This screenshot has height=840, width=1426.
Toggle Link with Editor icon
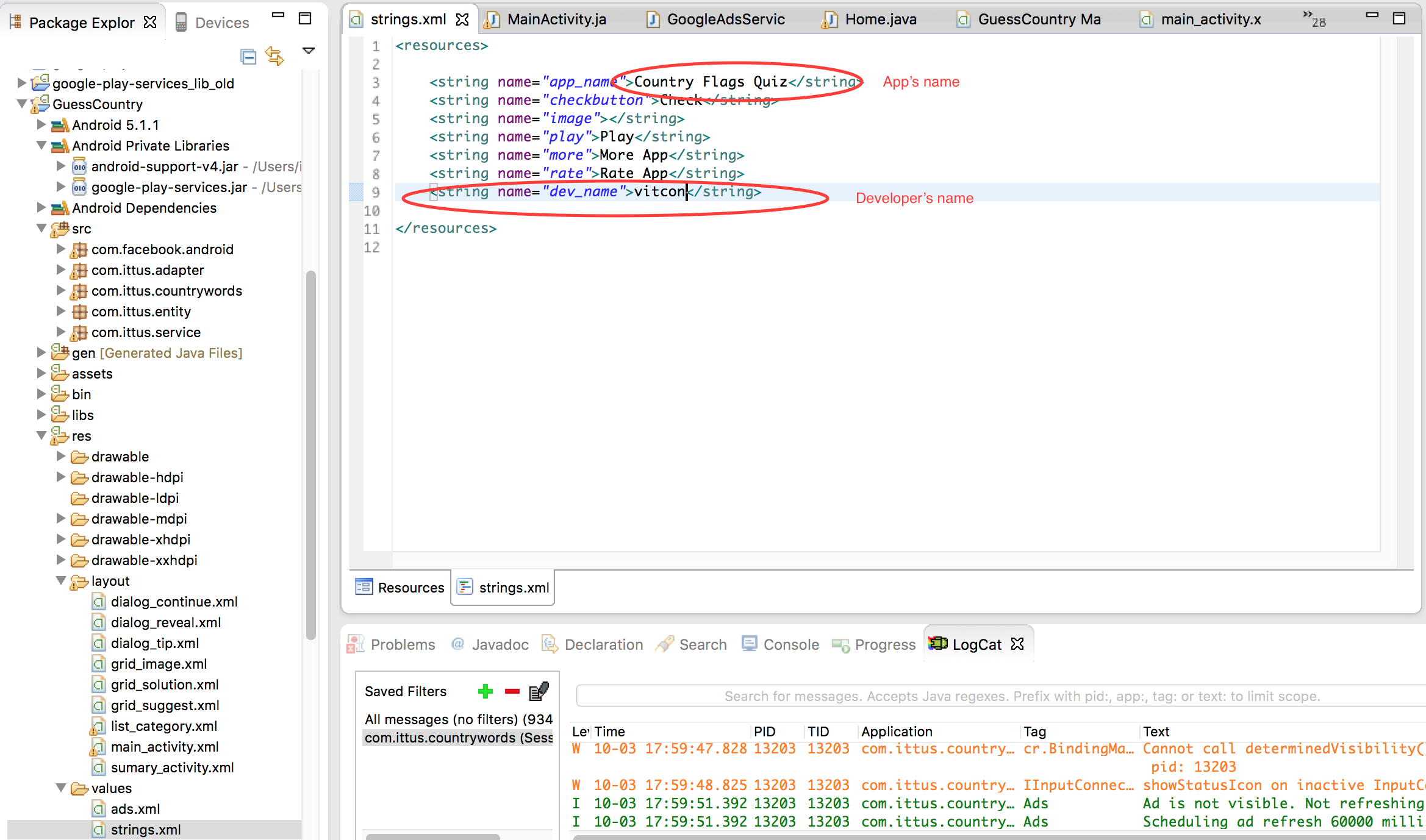tap(274, 57)
